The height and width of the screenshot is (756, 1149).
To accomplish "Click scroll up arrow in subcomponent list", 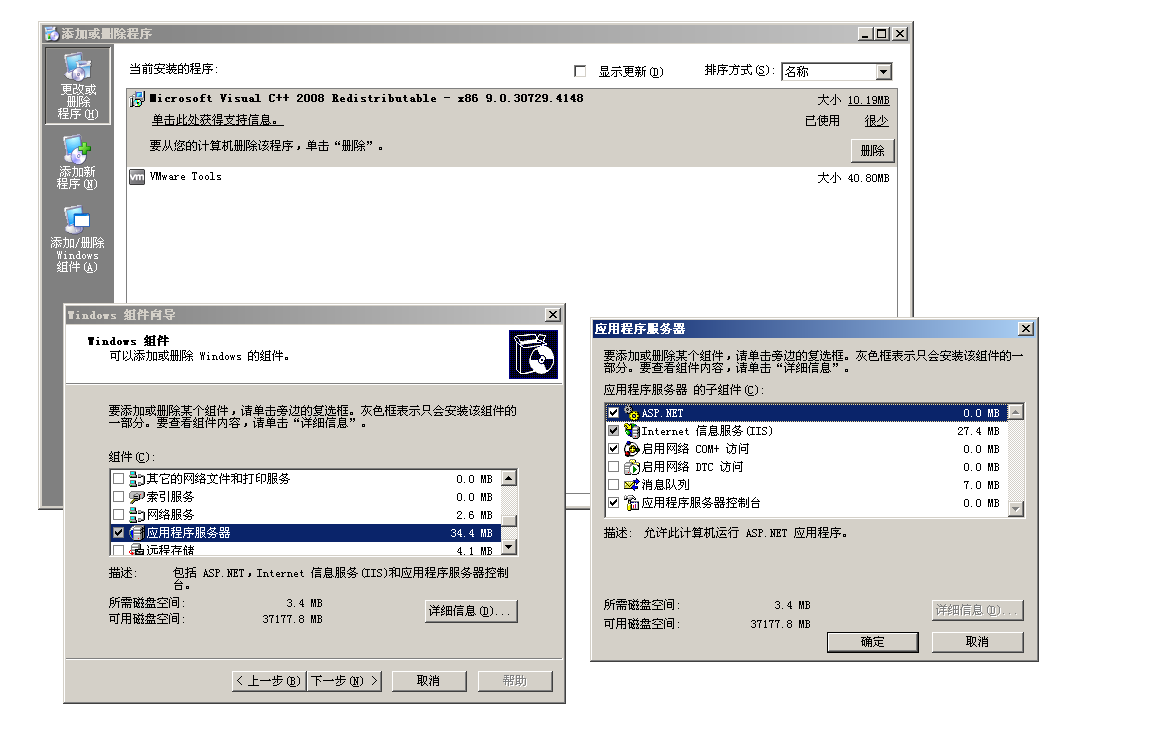I will pos(1016,412).
